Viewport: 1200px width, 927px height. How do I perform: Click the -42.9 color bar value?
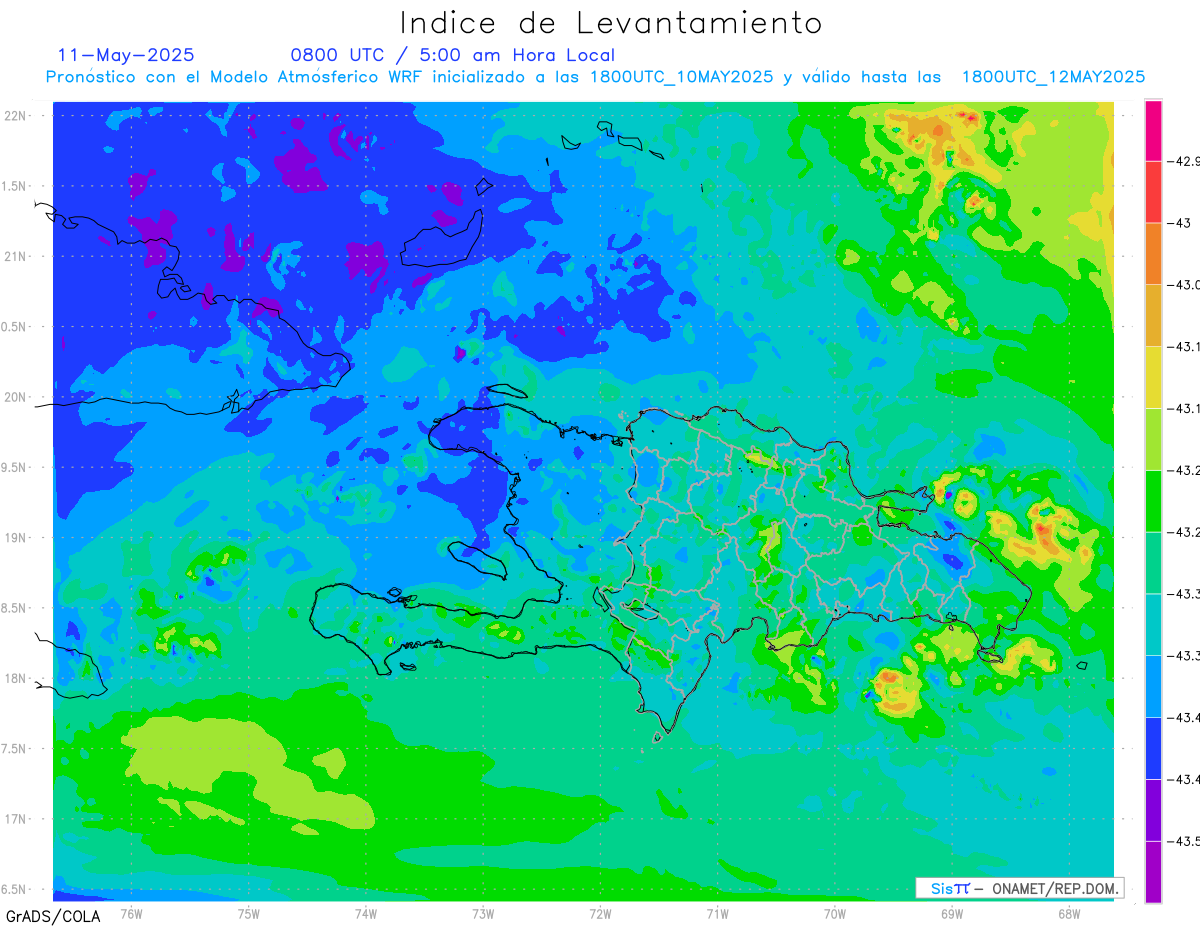(x=1186, y=161)
